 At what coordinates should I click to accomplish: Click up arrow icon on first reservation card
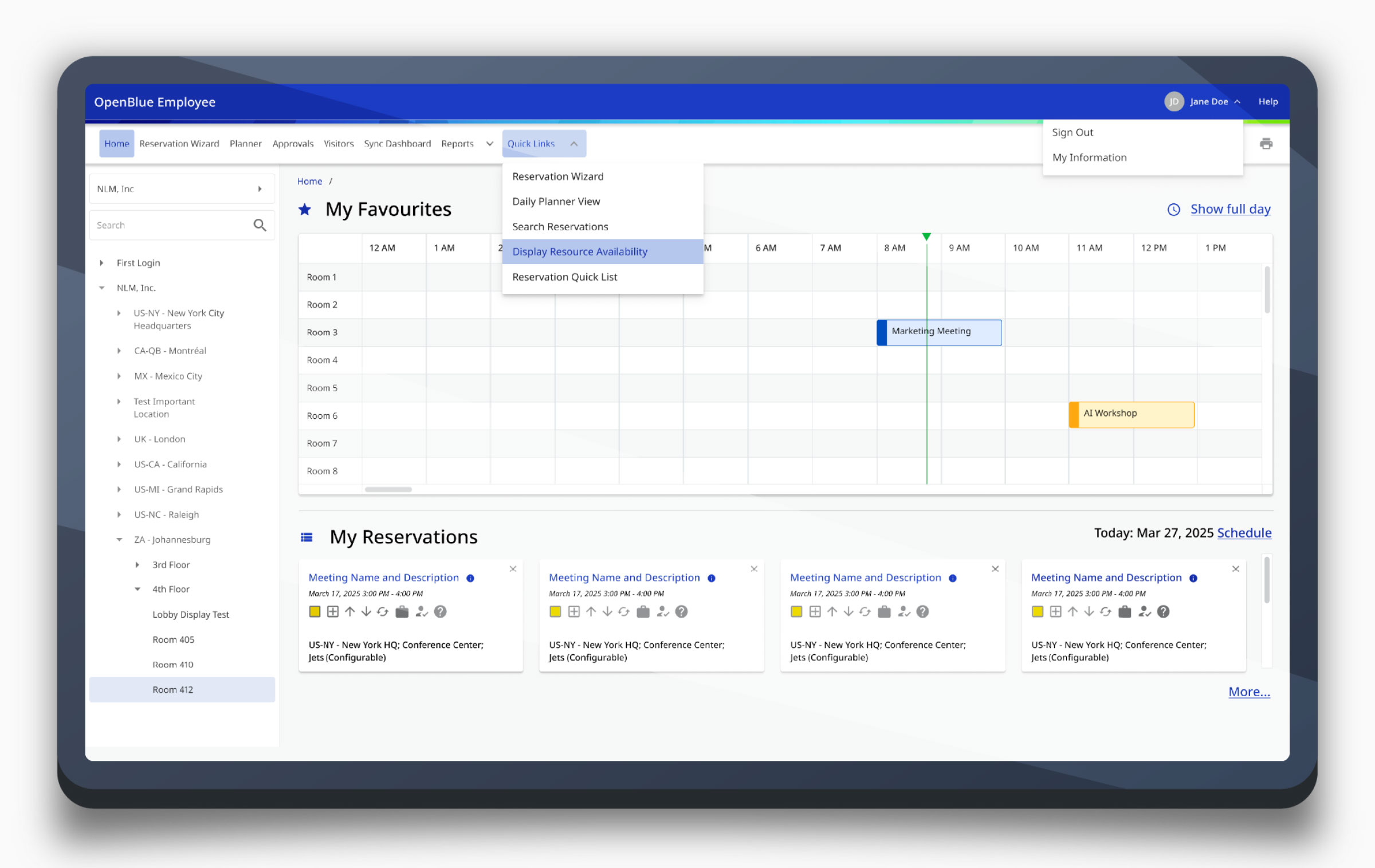pos(350,612)
